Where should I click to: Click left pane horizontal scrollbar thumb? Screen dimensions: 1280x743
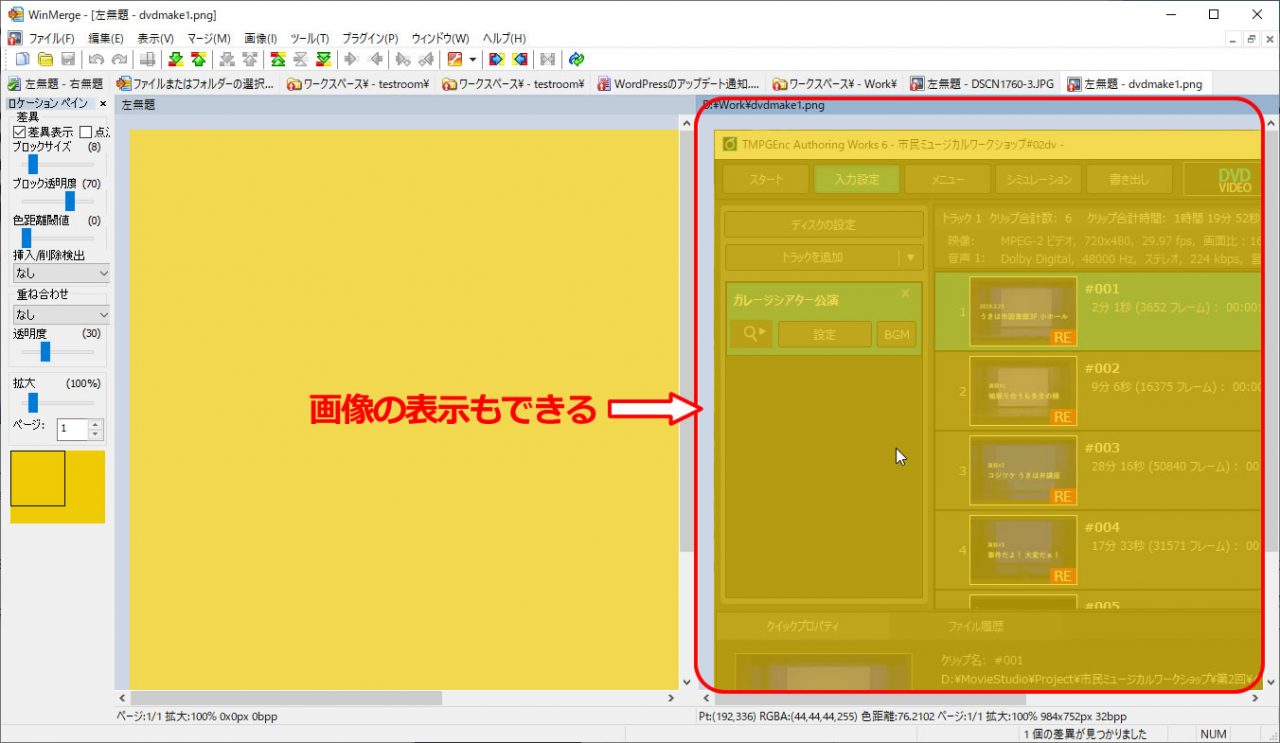click(286, 698)
